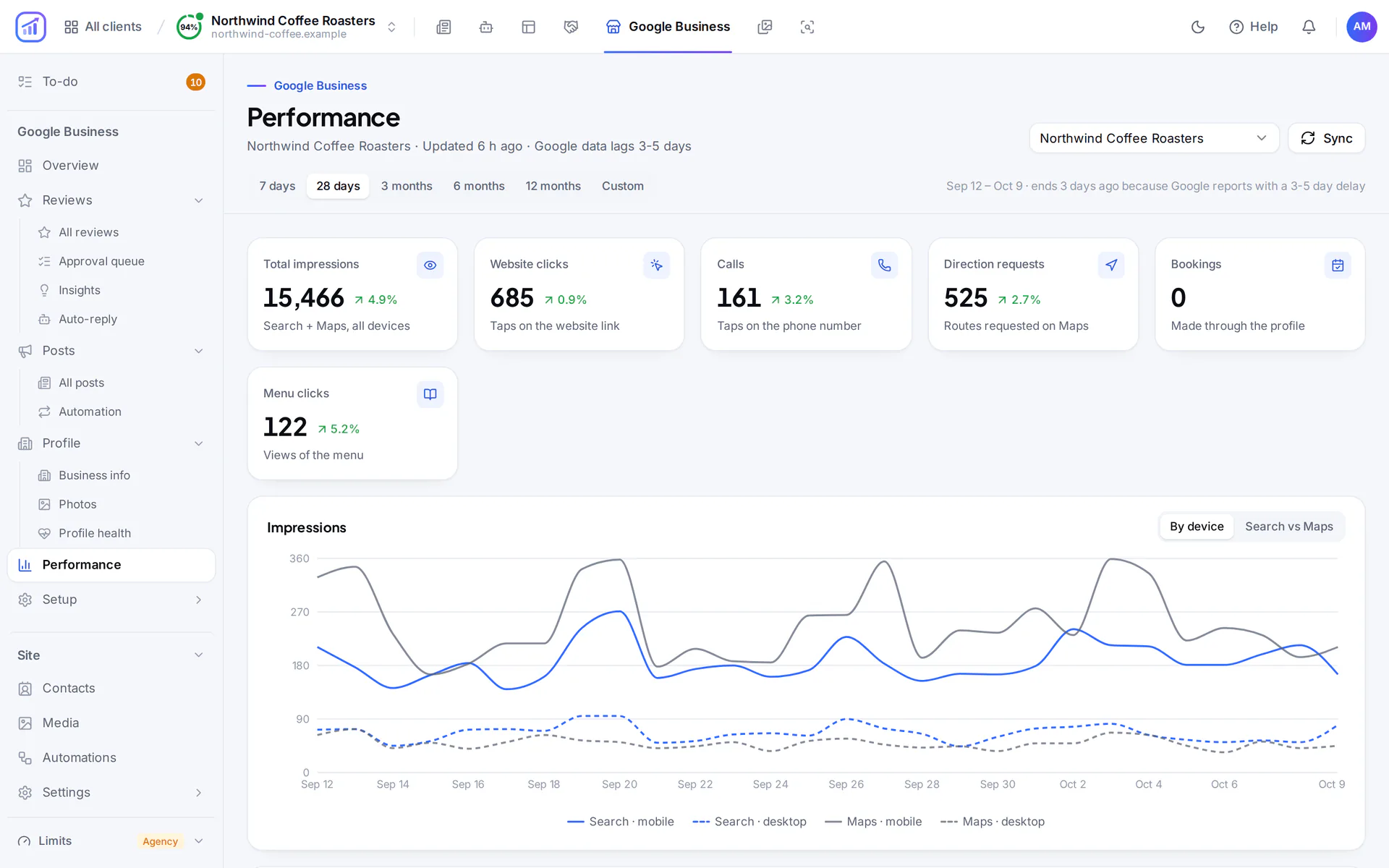Select the 12 months range tab
The image size is (1389, 868).
click(553, 186)
